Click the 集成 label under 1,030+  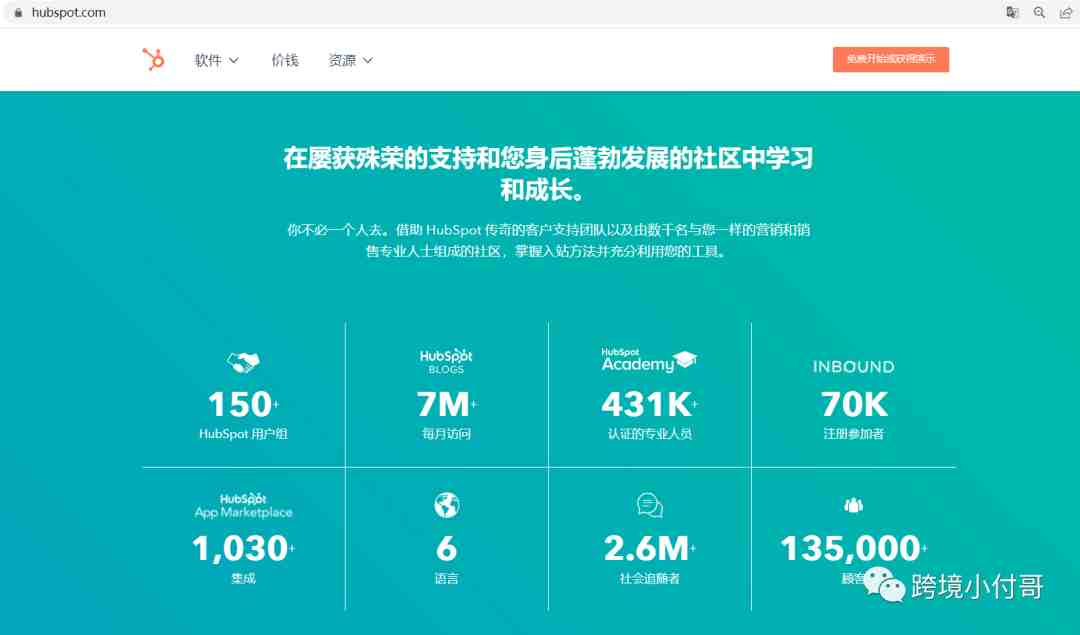click(243, 579)
